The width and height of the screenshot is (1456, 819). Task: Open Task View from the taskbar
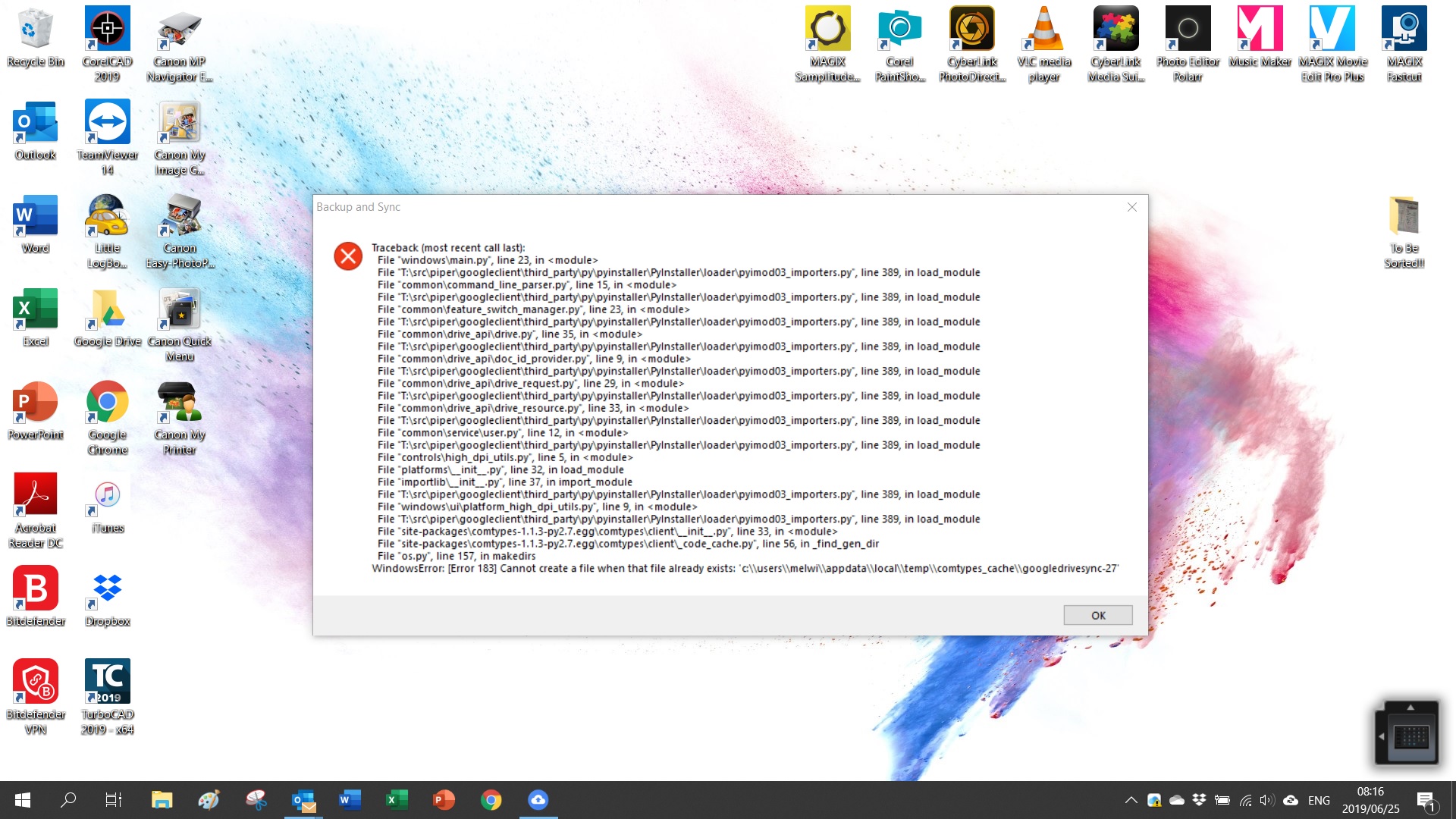tap(113, 800)
